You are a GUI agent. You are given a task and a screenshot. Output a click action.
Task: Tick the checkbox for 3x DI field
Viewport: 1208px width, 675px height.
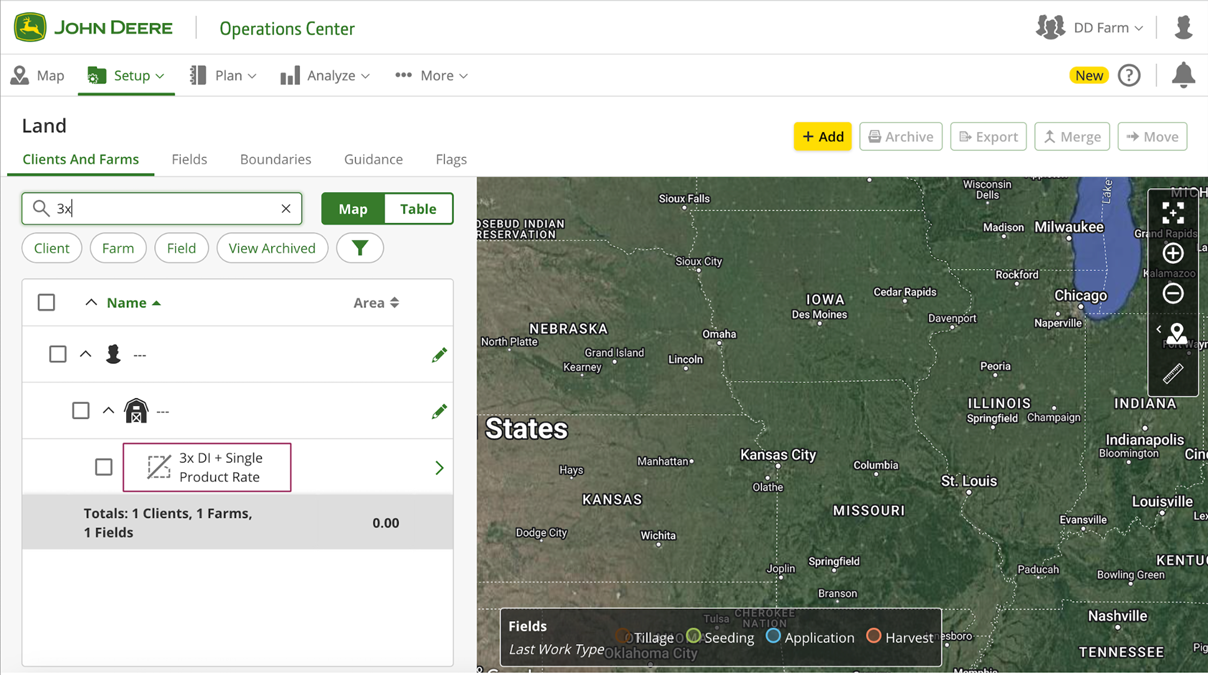point(104,467)
